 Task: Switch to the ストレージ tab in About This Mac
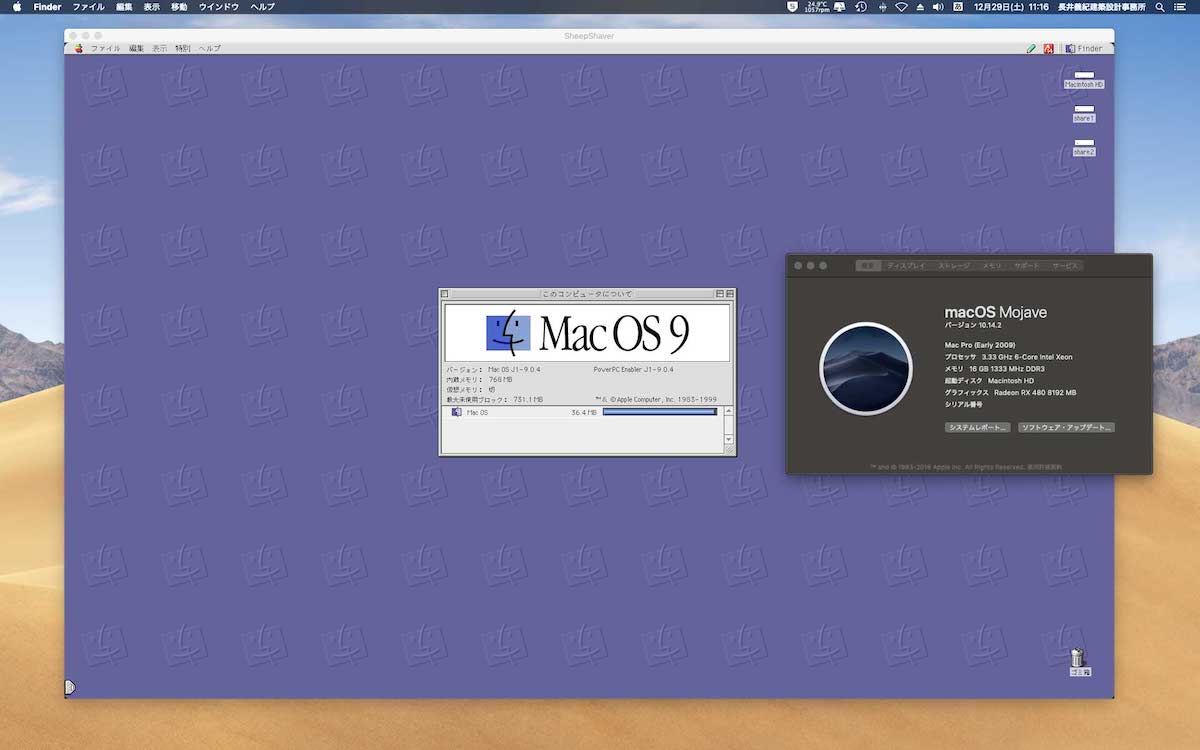954,266
